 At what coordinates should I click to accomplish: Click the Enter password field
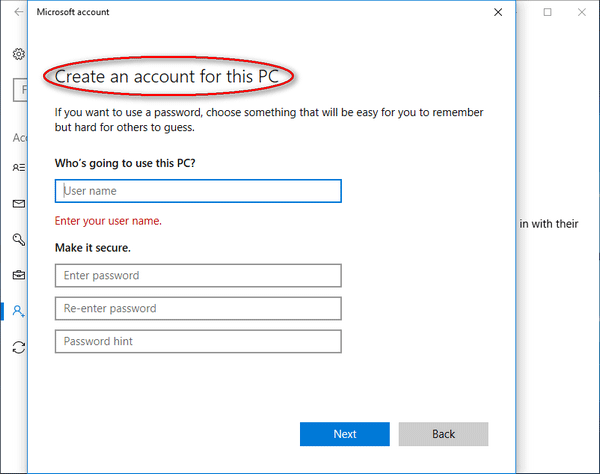[198, 275]
